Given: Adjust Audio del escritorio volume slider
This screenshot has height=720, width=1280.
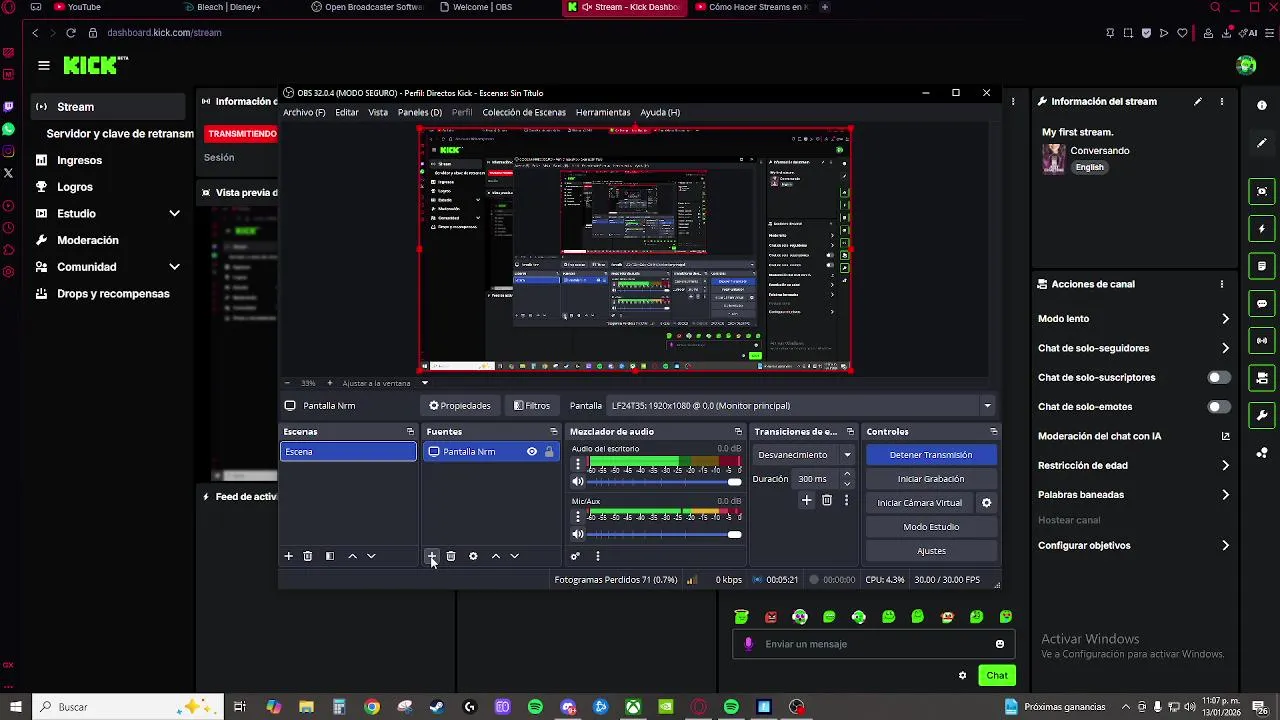Looking at the screenshot, I should click(664, 482).
